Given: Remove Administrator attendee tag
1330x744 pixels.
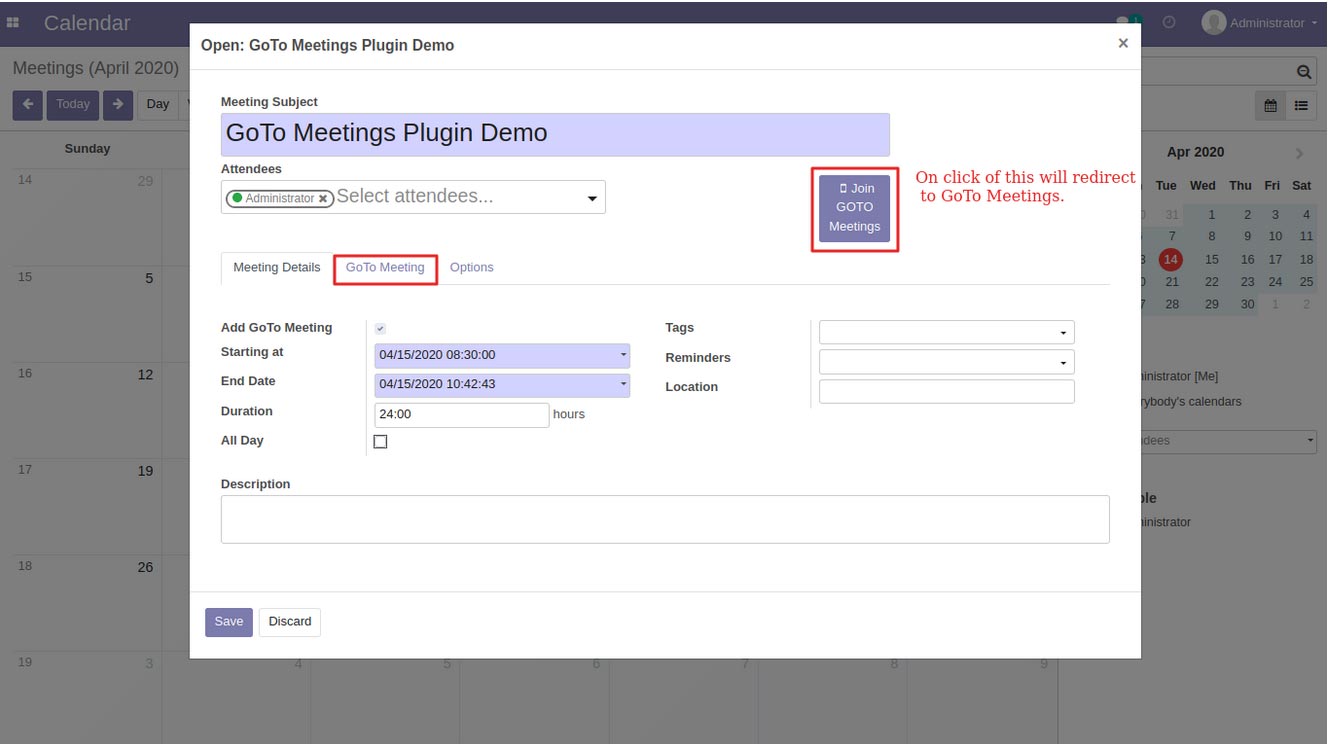Looking at the screenshot, I should click(x=323, y=199).
